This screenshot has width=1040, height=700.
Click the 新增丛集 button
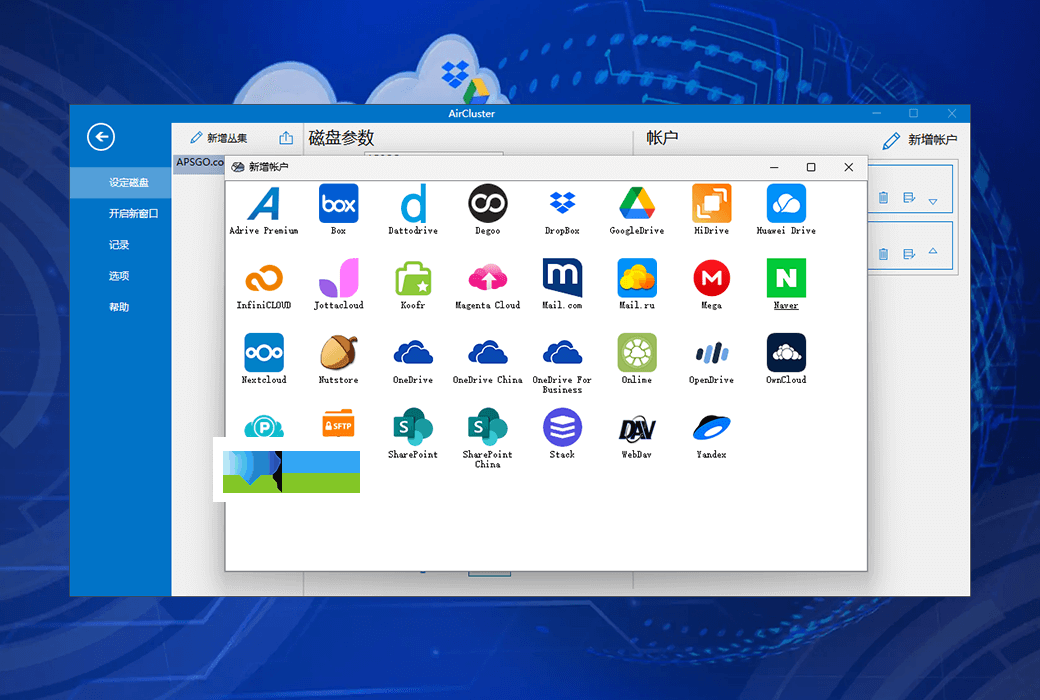(219, 138)
